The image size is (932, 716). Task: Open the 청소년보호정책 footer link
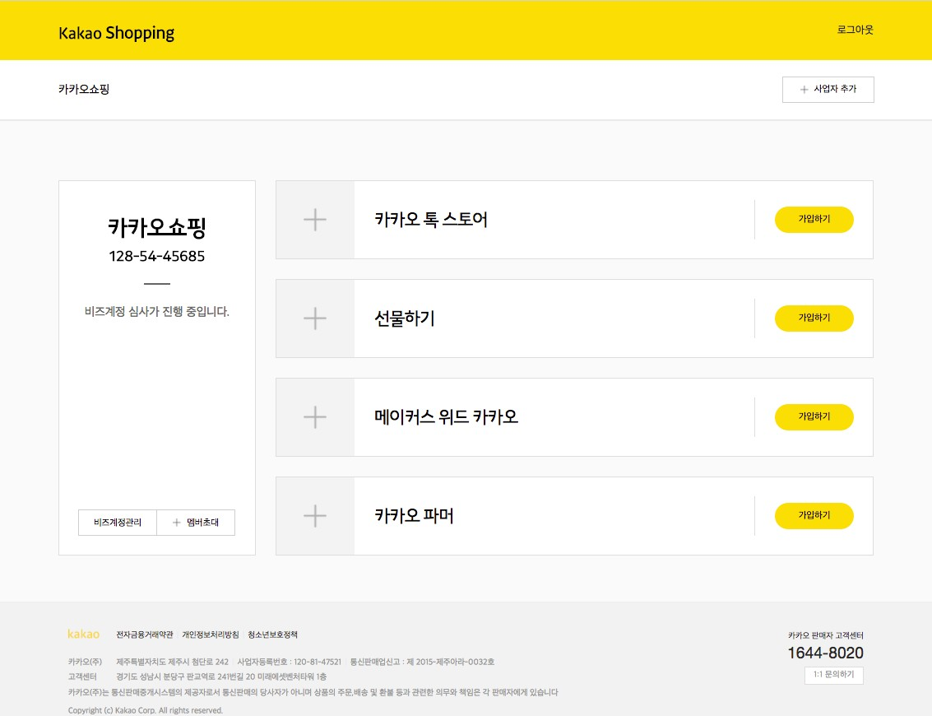[x=273, y=635]
